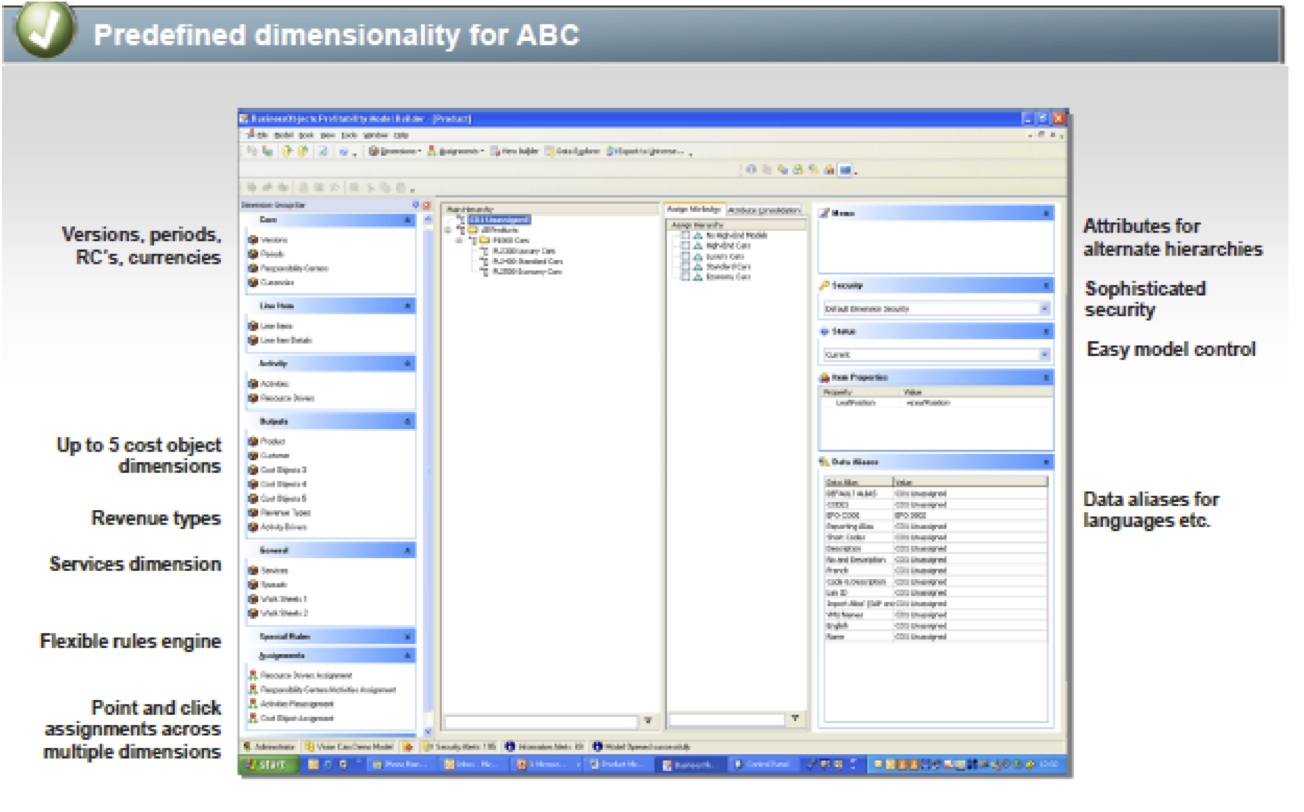1304x812 pixels.
Task: Open Work Sheets 1
Action: 278,598
